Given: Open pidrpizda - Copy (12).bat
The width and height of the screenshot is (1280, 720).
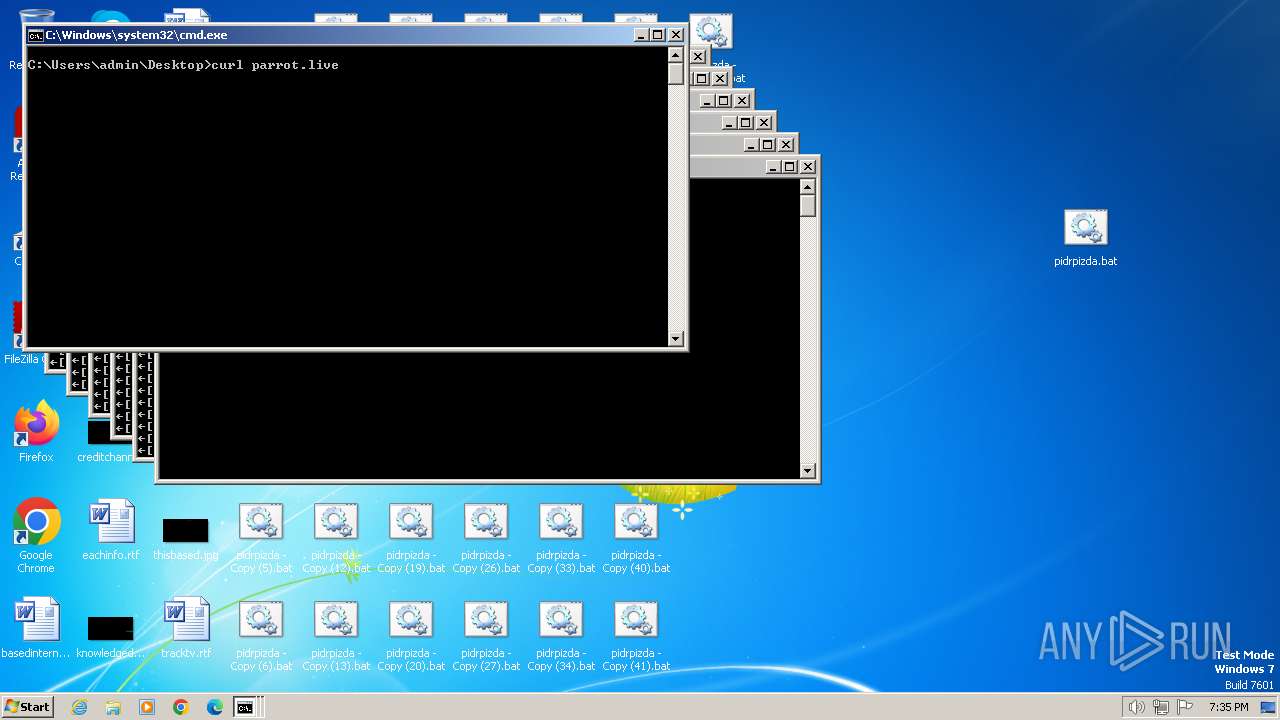Looking at the screenshot, I should [336, 538].
